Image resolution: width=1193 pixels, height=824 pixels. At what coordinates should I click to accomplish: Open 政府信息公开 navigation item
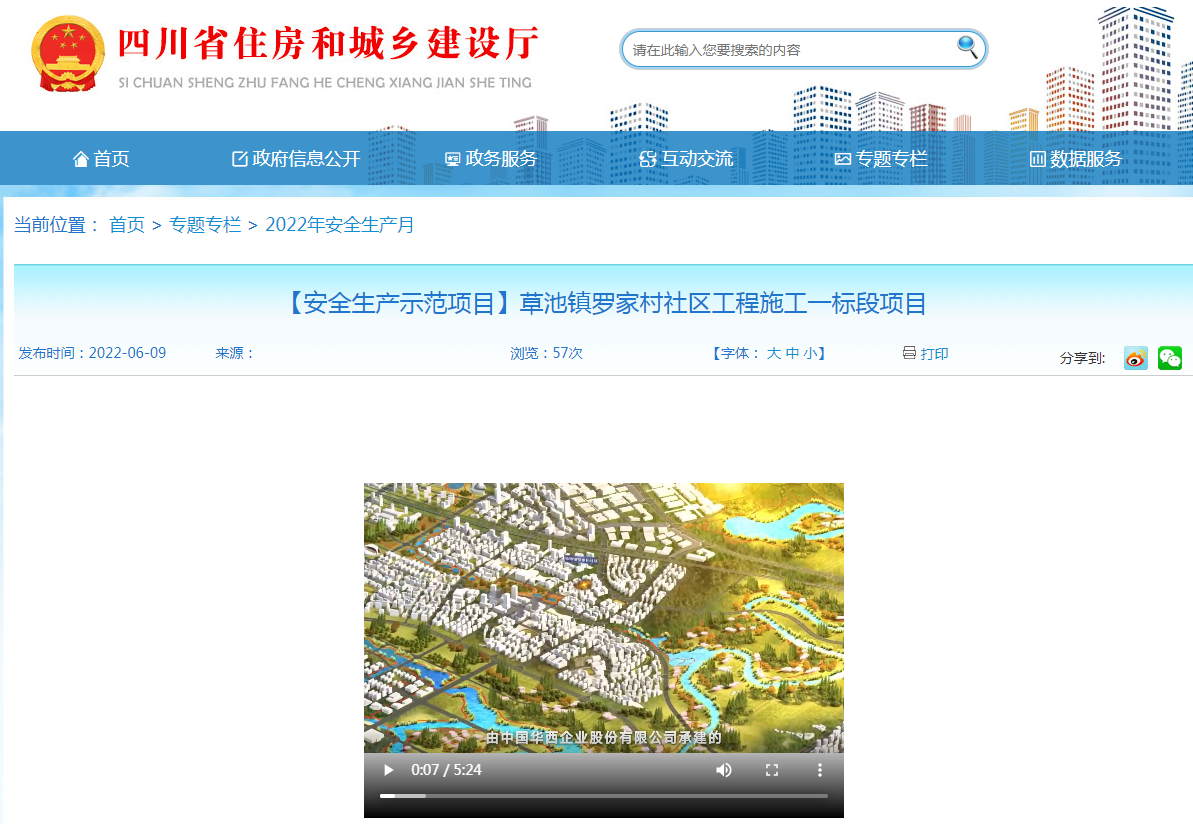click(296, 159)
